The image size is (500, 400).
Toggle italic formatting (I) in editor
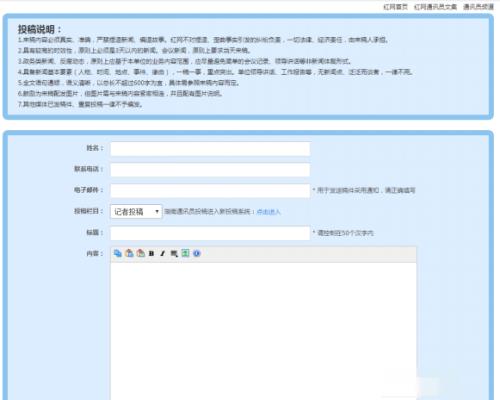coord(163,254)
